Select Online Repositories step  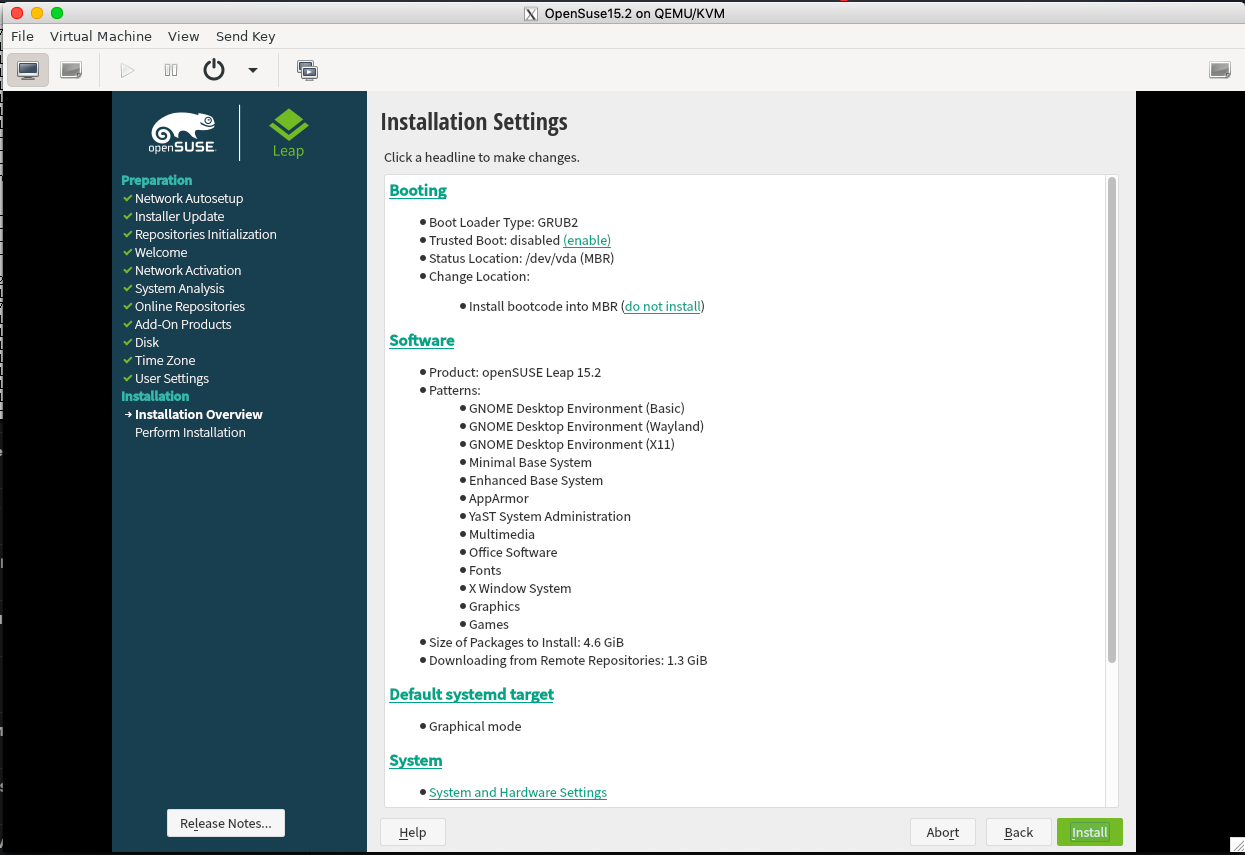190,306
